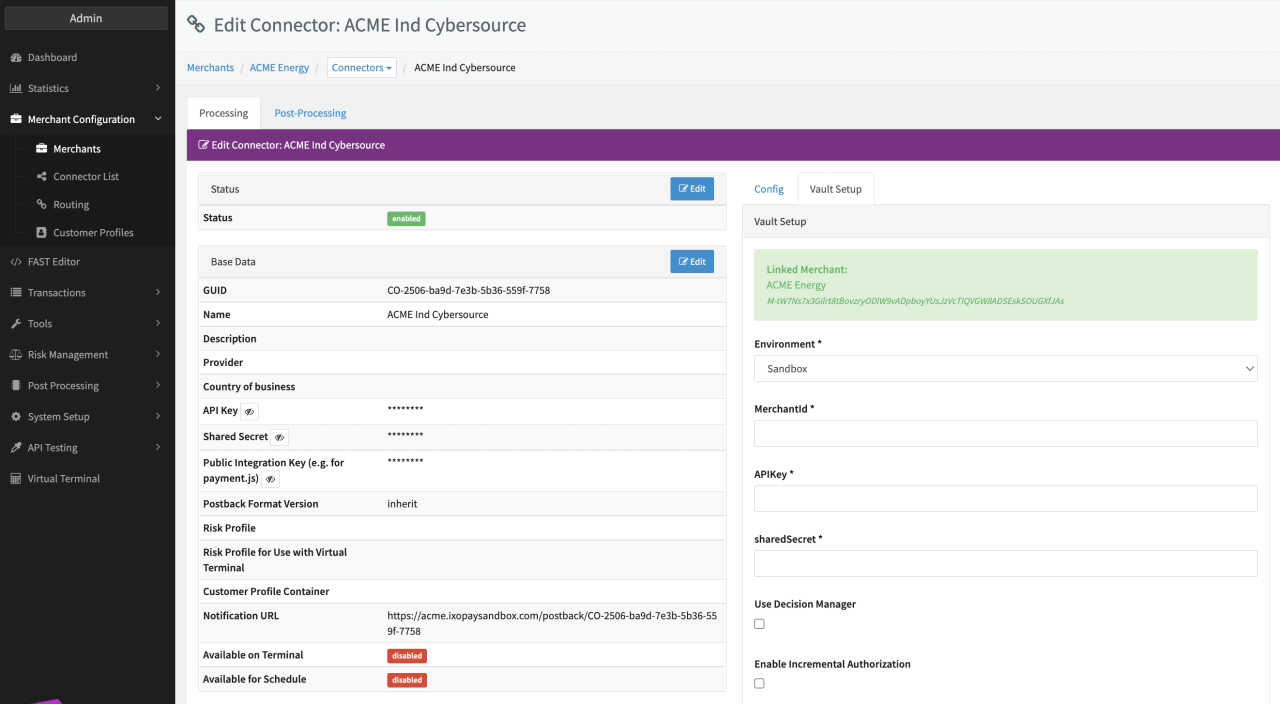Click the Risk Management scales icon
1280x704 pixels.
16,355
